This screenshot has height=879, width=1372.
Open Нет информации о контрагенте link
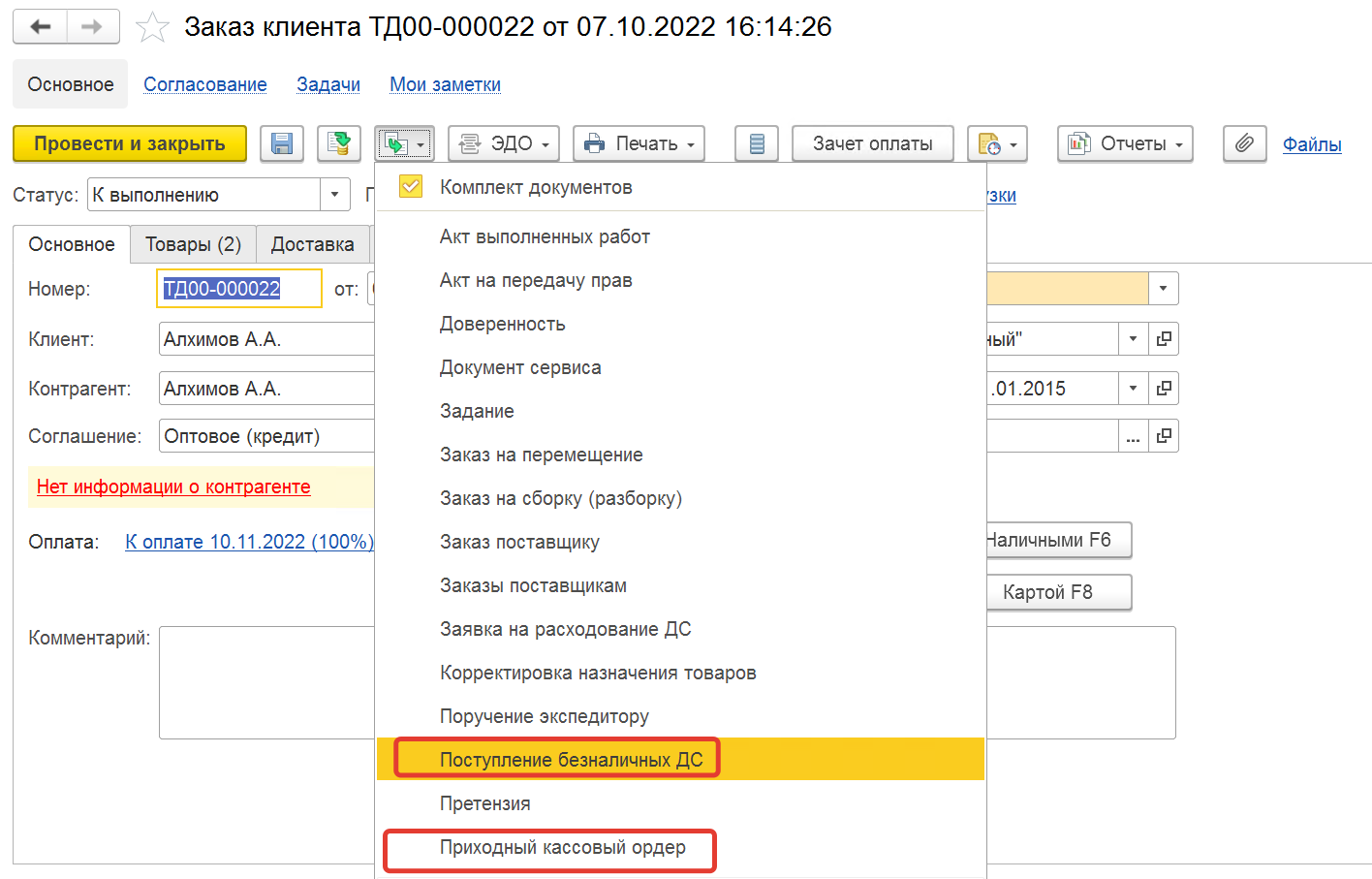[x=173, y=487]
